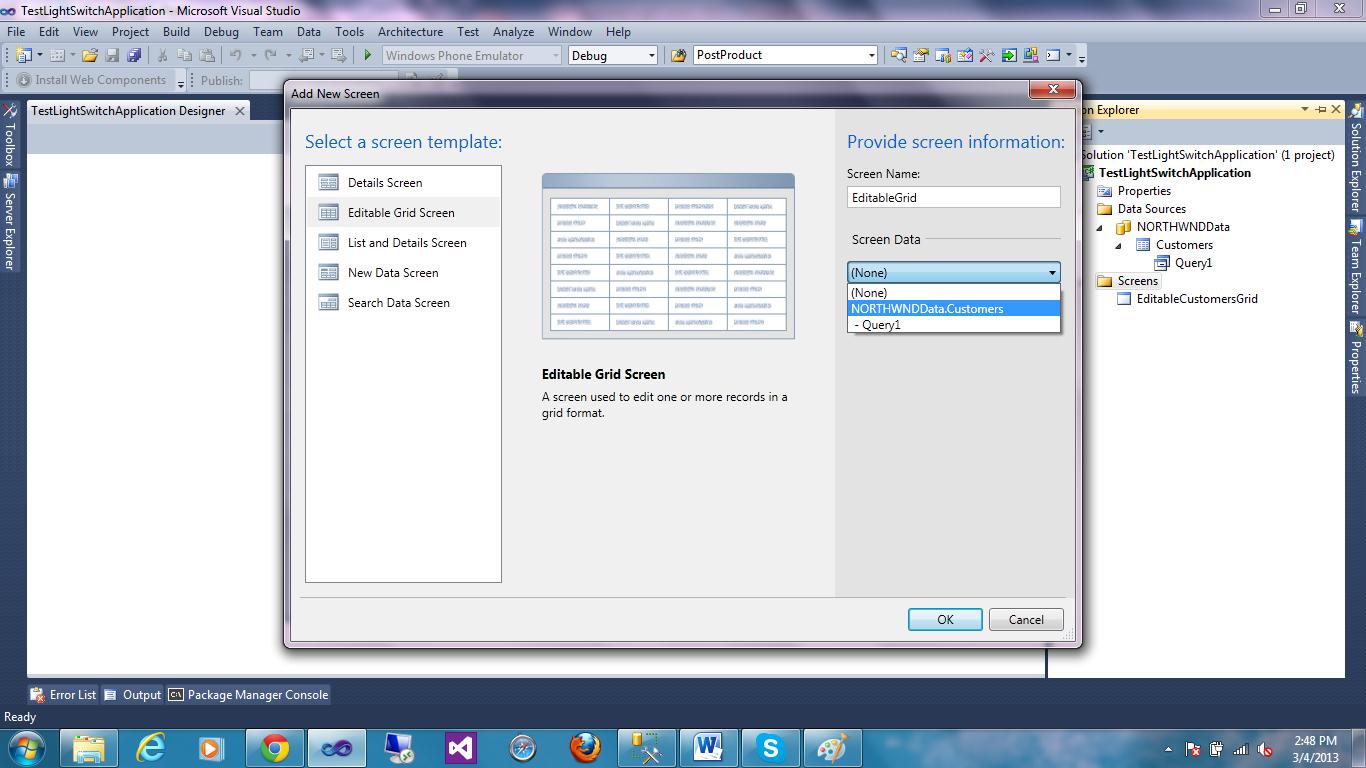
Task: Open Skype from the taskbar
Action: (x=770, y=748)
